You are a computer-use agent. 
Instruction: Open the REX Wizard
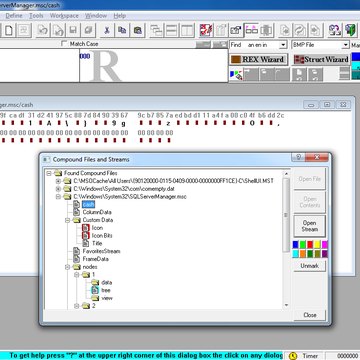259,60
